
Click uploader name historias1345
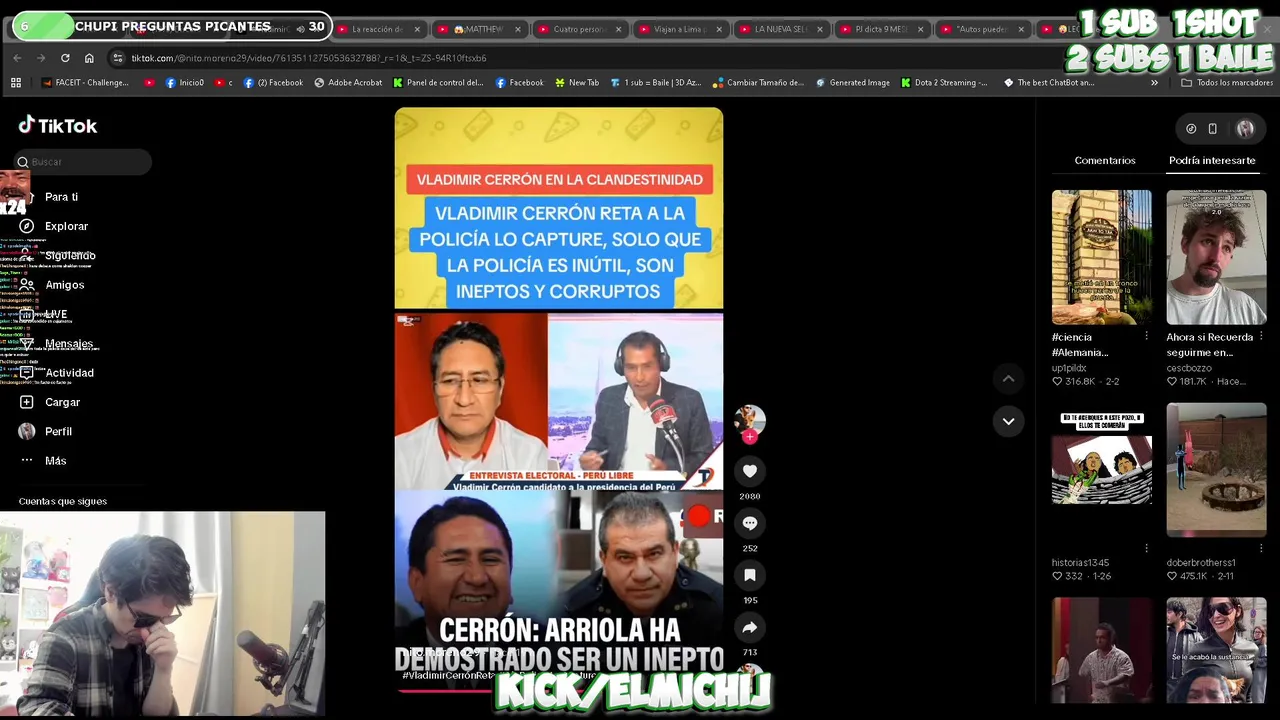[x=1080, y=563]
